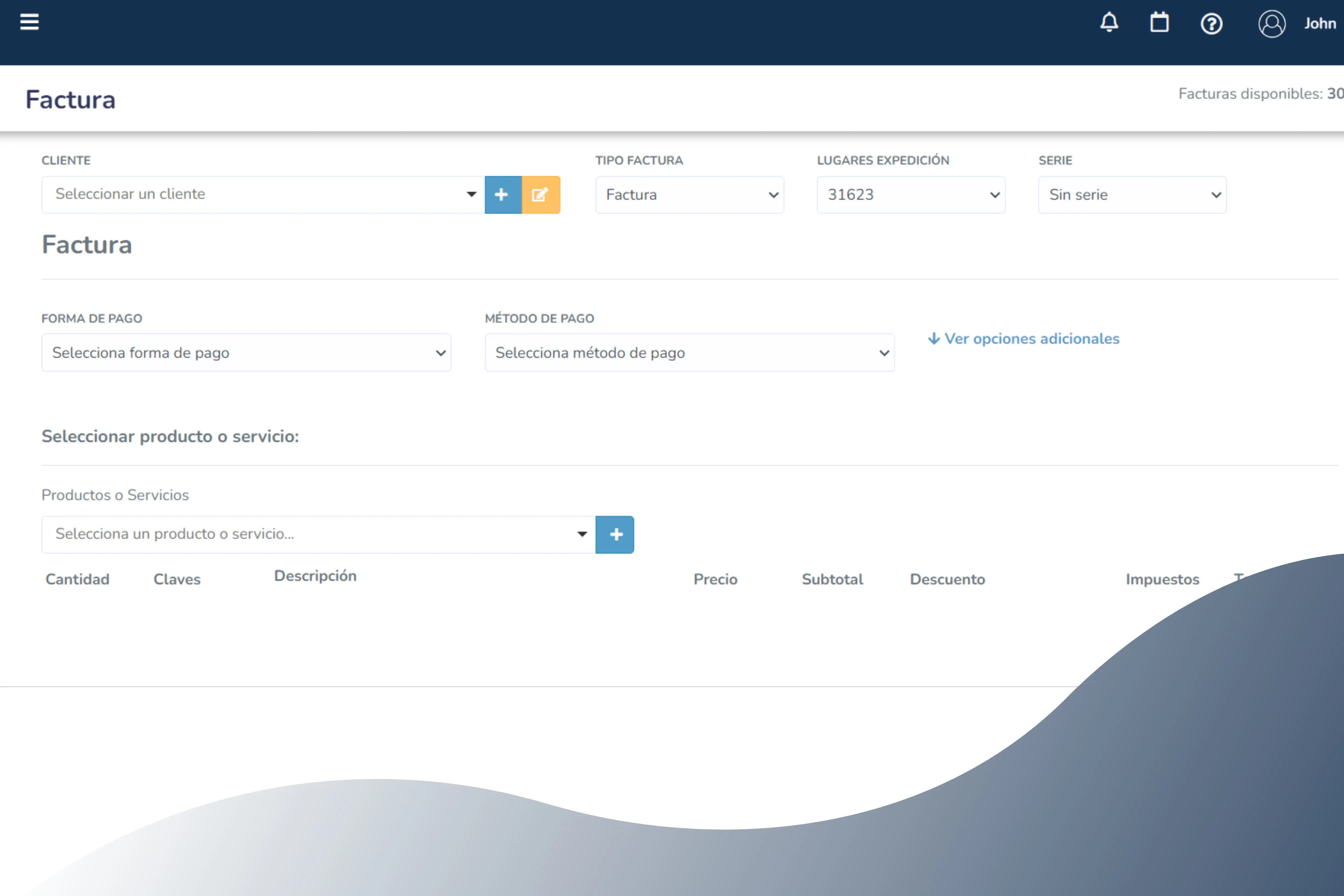Open the user profile avatar icon
The image size is (1344, 896).
coord(1272,24)
